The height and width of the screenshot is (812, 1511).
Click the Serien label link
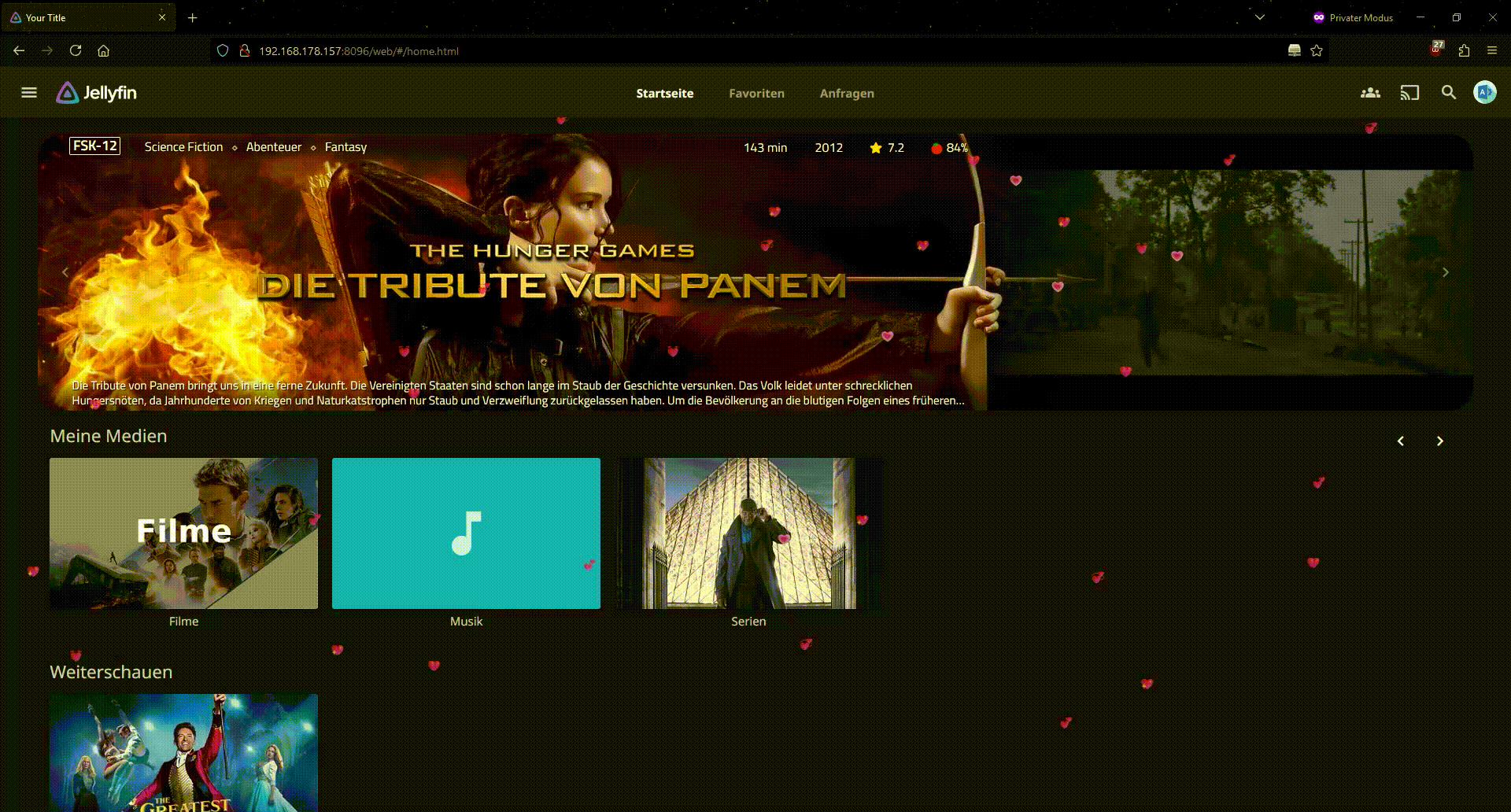click(748, 622)
